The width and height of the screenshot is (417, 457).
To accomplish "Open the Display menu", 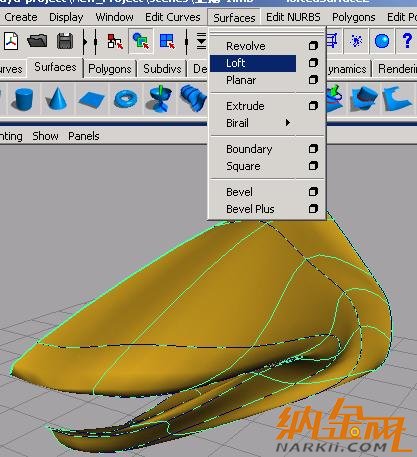I will point(66,17).
